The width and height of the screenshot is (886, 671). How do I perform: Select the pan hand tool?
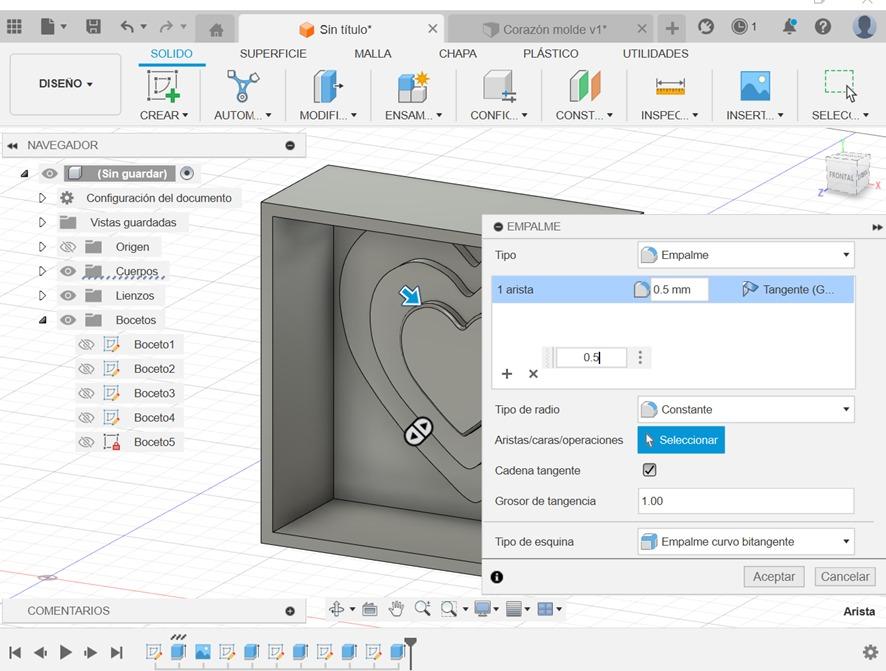396,609
